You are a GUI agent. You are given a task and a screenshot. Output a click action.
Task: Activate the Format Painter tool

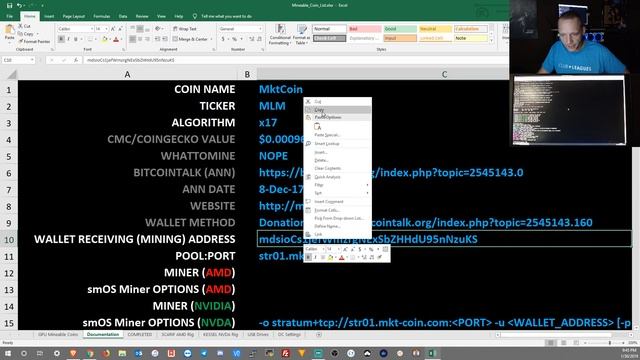pyautogui.click(x=34, y=42)
